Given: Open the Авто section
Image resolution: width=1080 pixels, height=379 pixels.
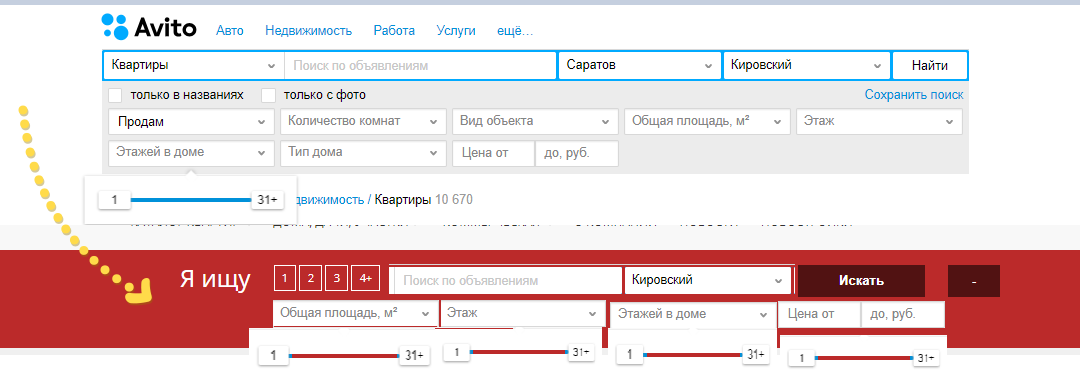Looking at the screenshot, I should [229, 30].
